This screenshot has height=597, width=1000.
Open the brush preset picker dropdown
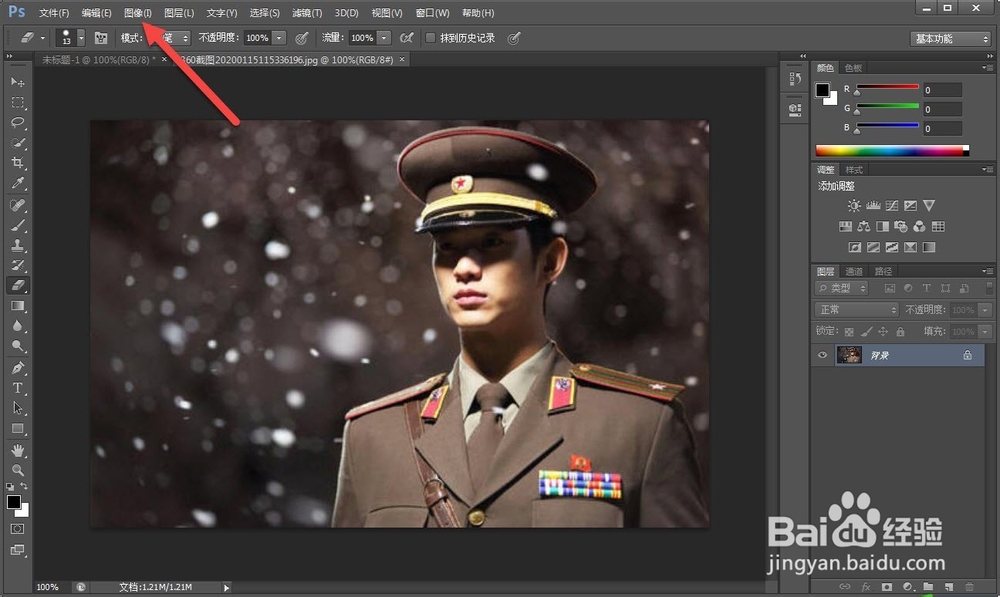coord(81,38)
